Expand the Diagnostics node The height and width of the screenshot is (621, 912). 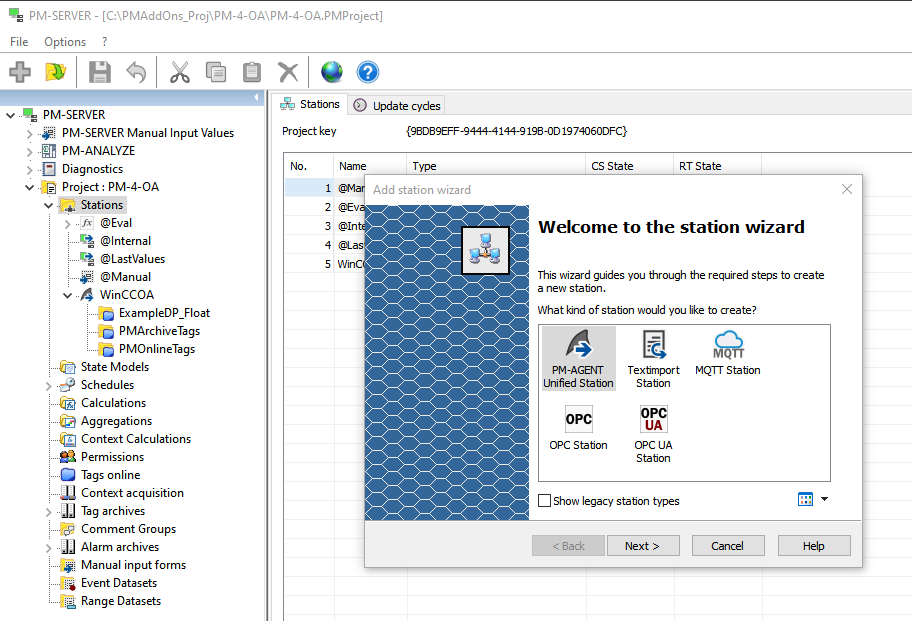[30, 169]
